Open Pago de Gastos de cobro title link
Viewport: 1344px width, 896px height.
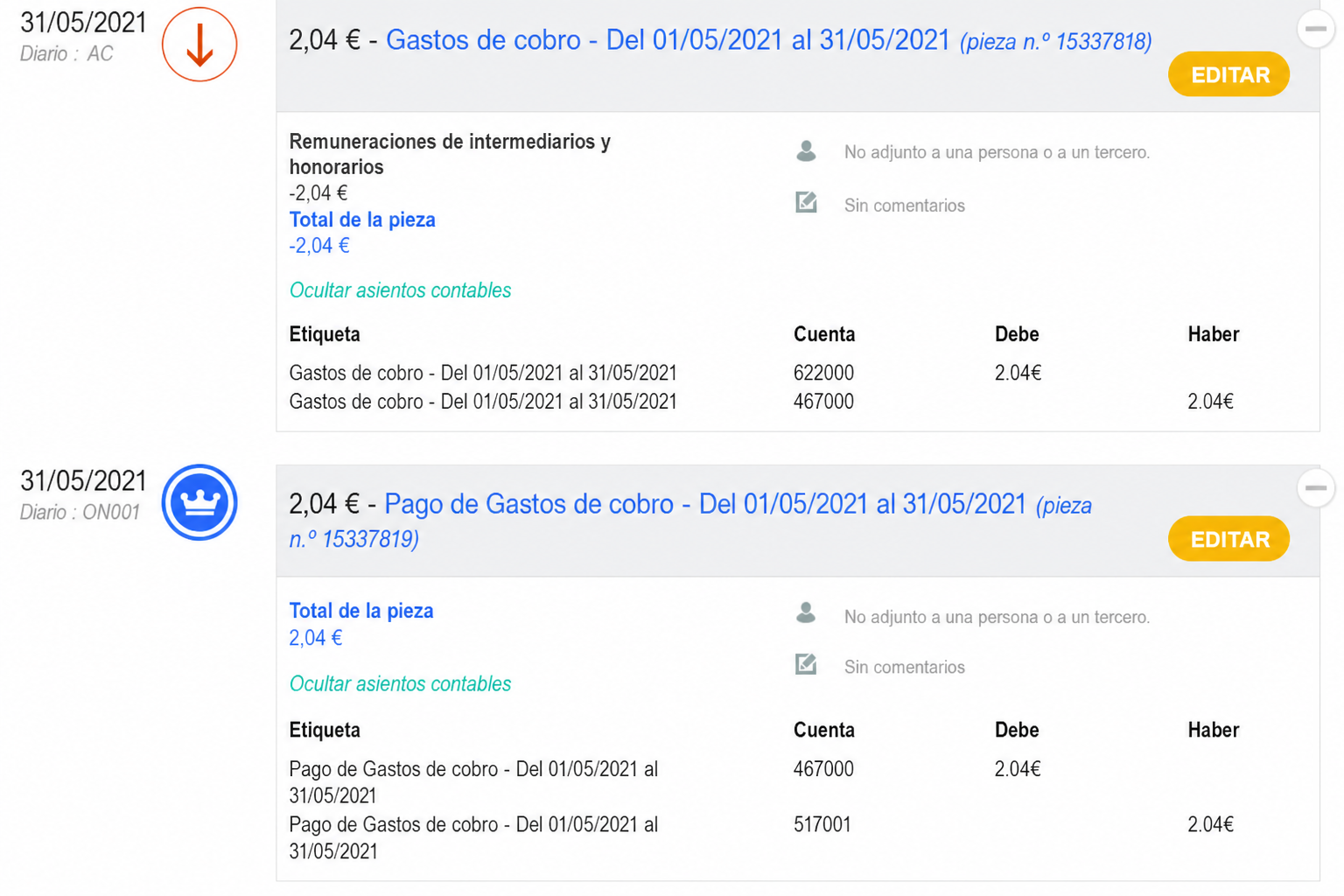(705, 504)
